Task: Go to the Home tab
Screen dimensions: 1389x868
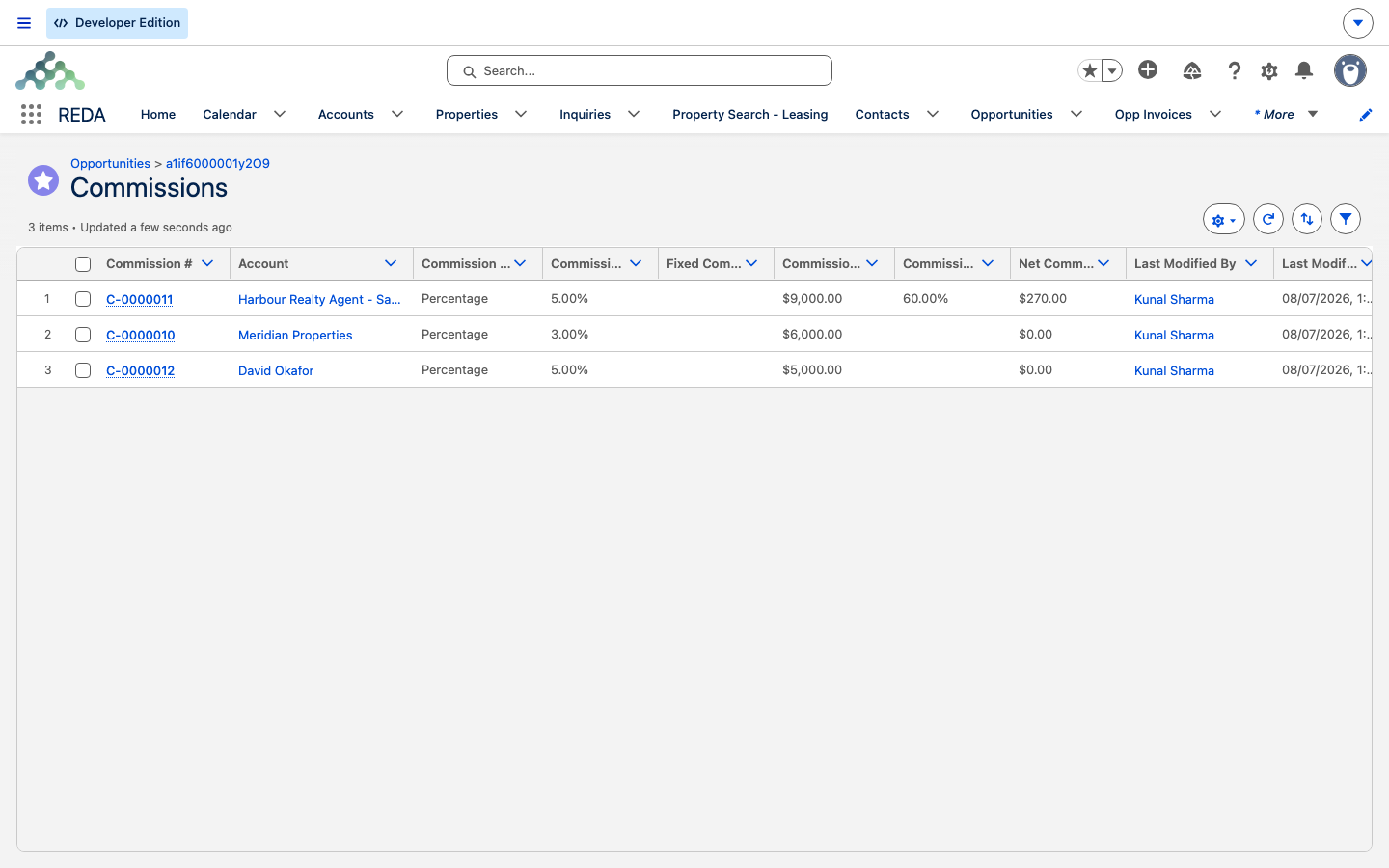Action: 158,114
